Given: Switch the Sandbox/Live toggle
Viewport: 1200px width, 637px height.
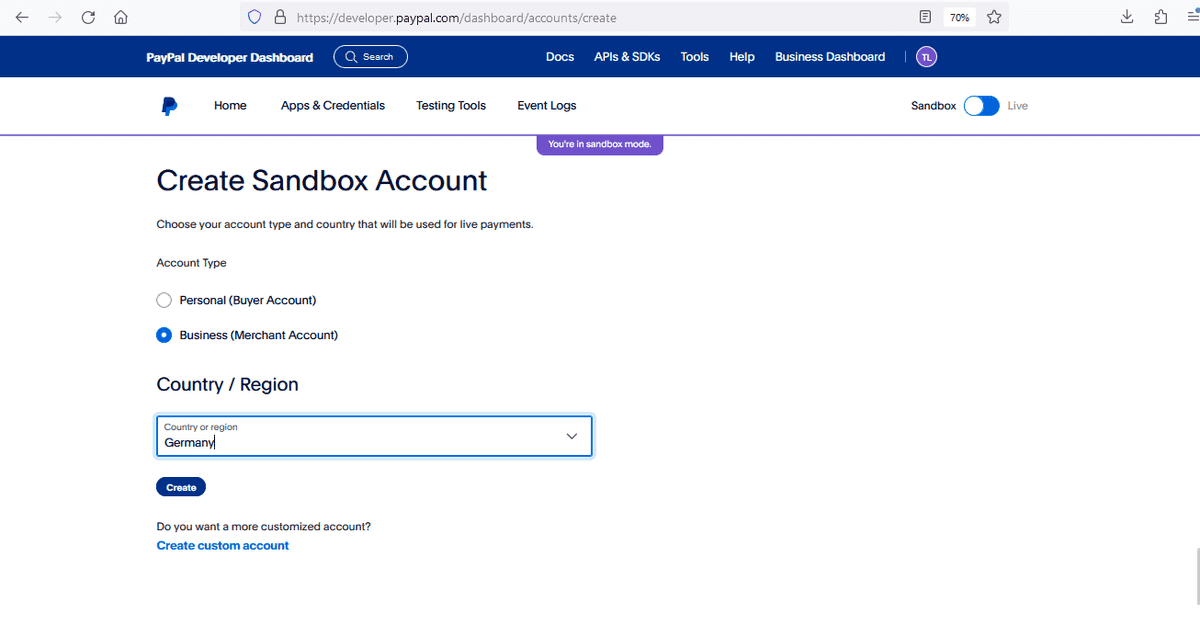Looking at the screenshot, I should 981,106.
